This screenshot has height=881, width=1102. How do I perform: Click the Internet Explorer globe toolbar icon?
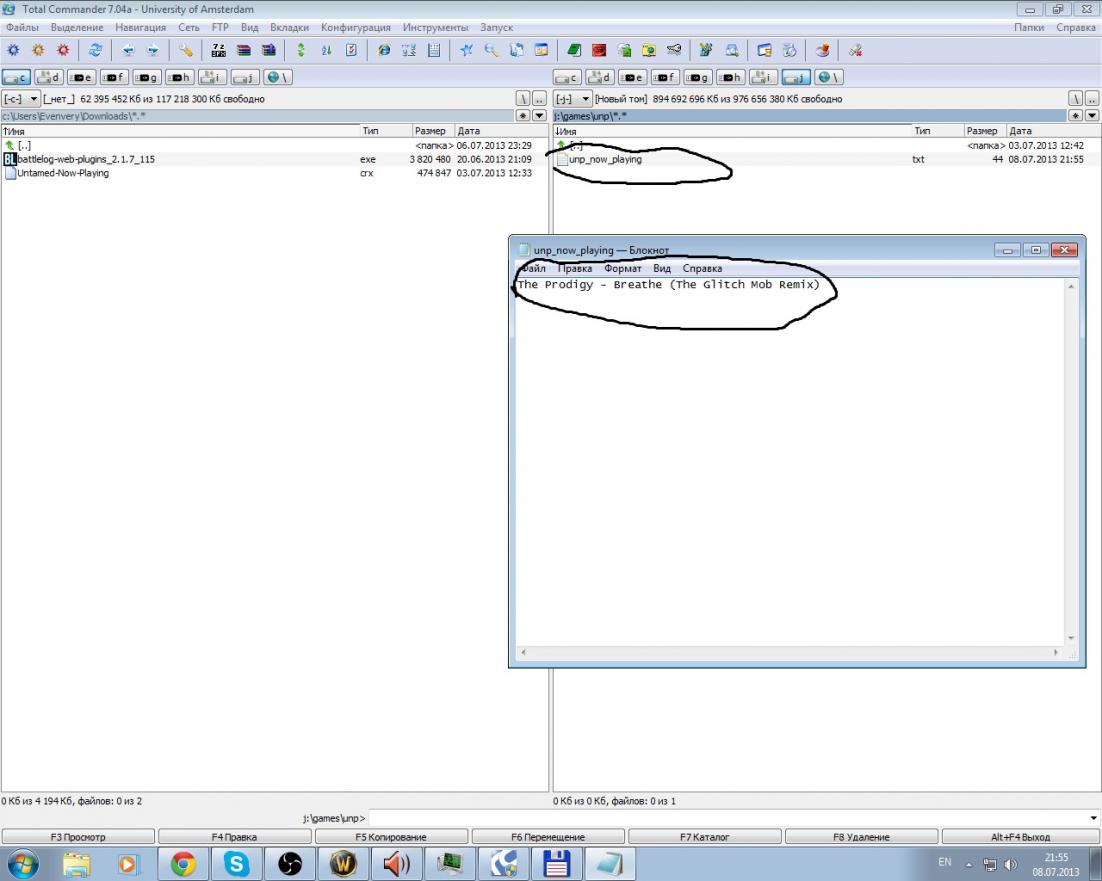(384, 50)
